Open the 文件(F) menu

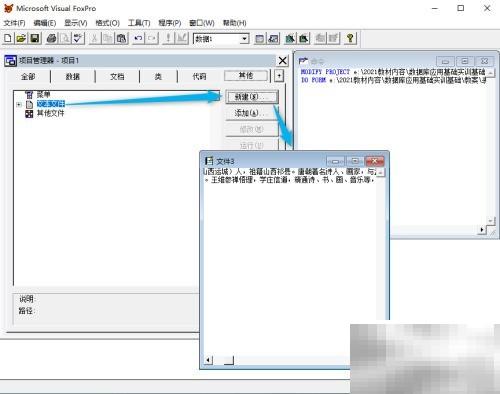(x=14, y=23)
